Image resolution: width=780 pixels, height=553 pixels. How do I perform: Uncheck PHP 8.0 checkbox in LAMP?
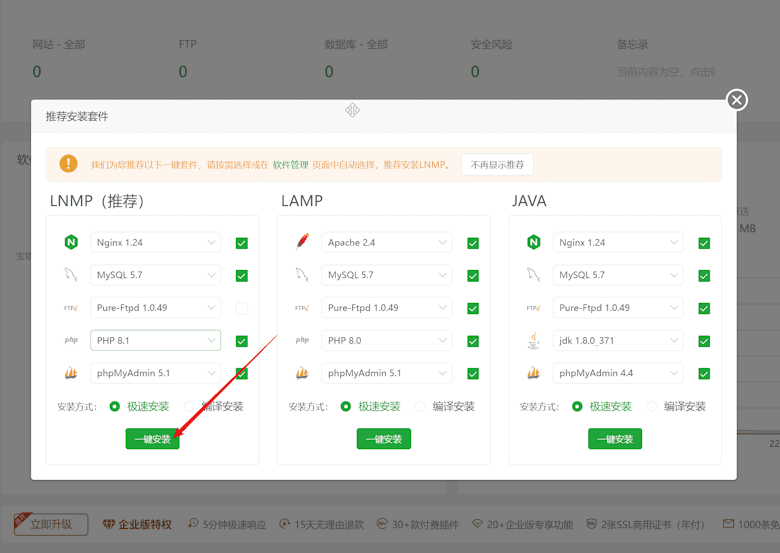click(x=473, y=341)
